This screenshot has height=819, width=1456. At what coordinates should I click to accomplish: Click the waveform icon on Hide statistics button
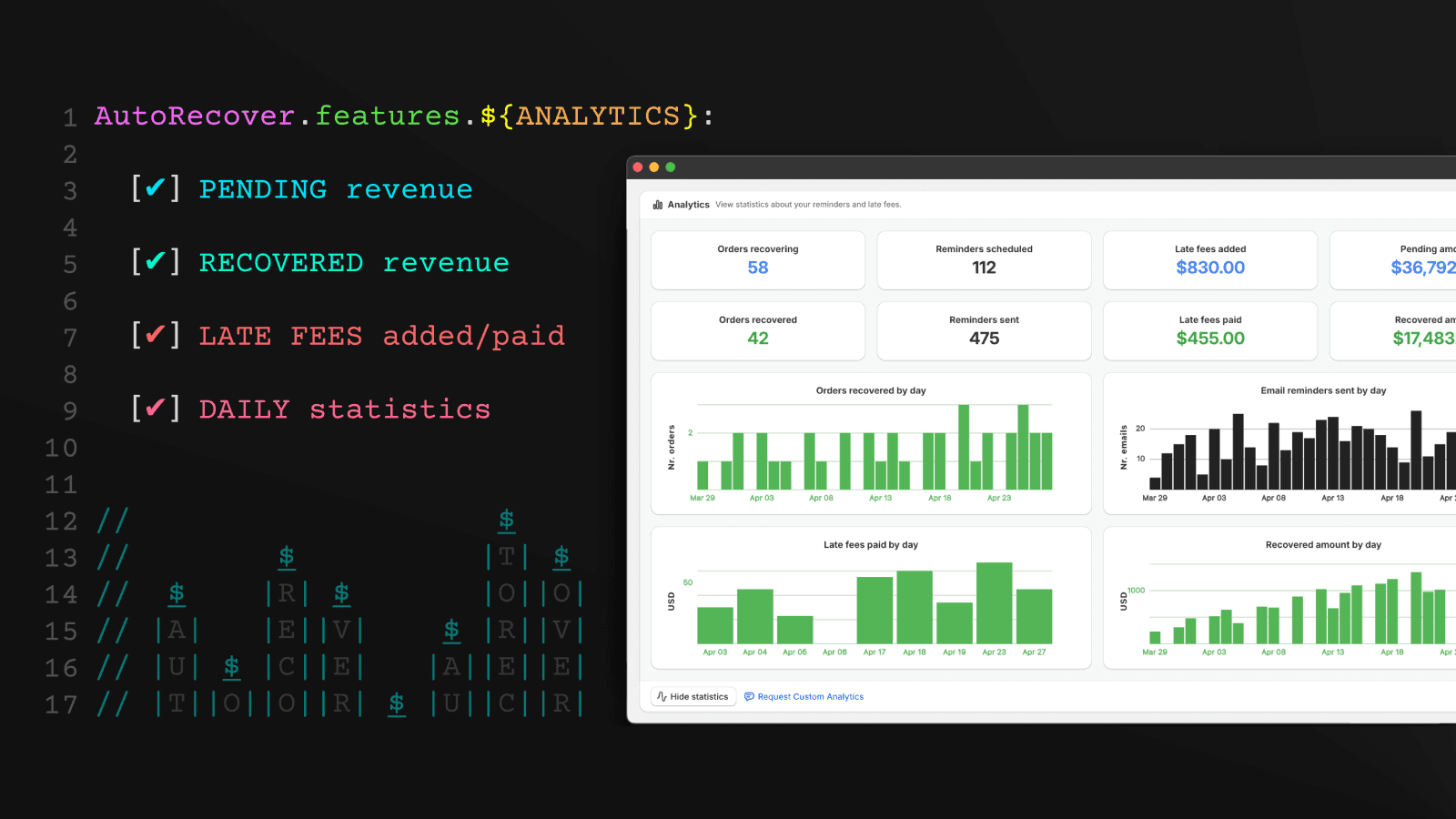pos(662,695)
